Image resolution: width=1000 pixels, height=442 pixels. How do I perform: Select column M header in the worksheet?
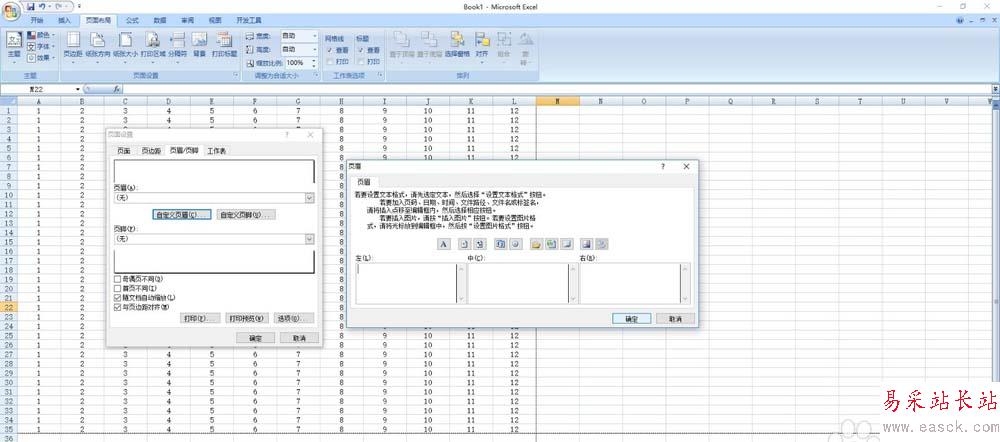click(x=558, y=101)
